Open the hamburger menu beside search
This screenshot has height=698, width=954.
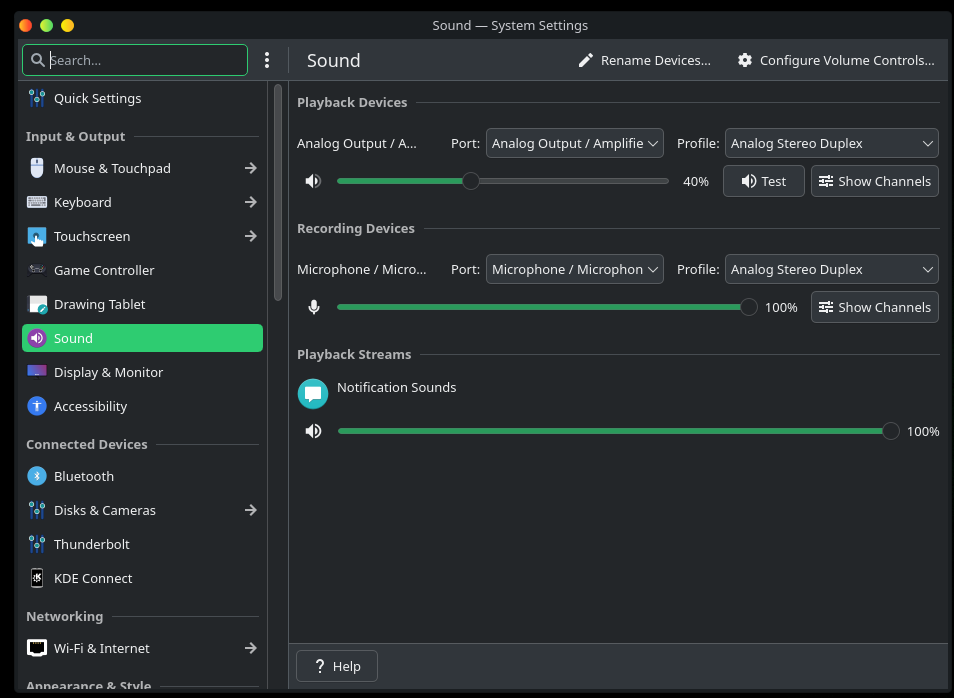[x=267, y=60]
